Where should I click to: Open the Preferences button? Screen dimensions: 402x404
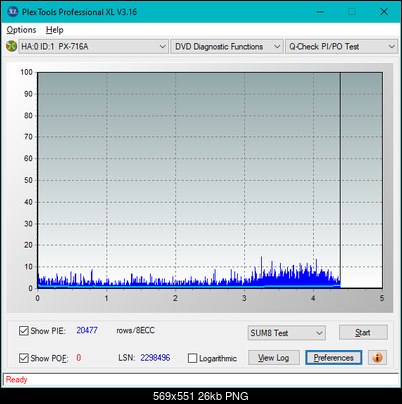[333, 358]
